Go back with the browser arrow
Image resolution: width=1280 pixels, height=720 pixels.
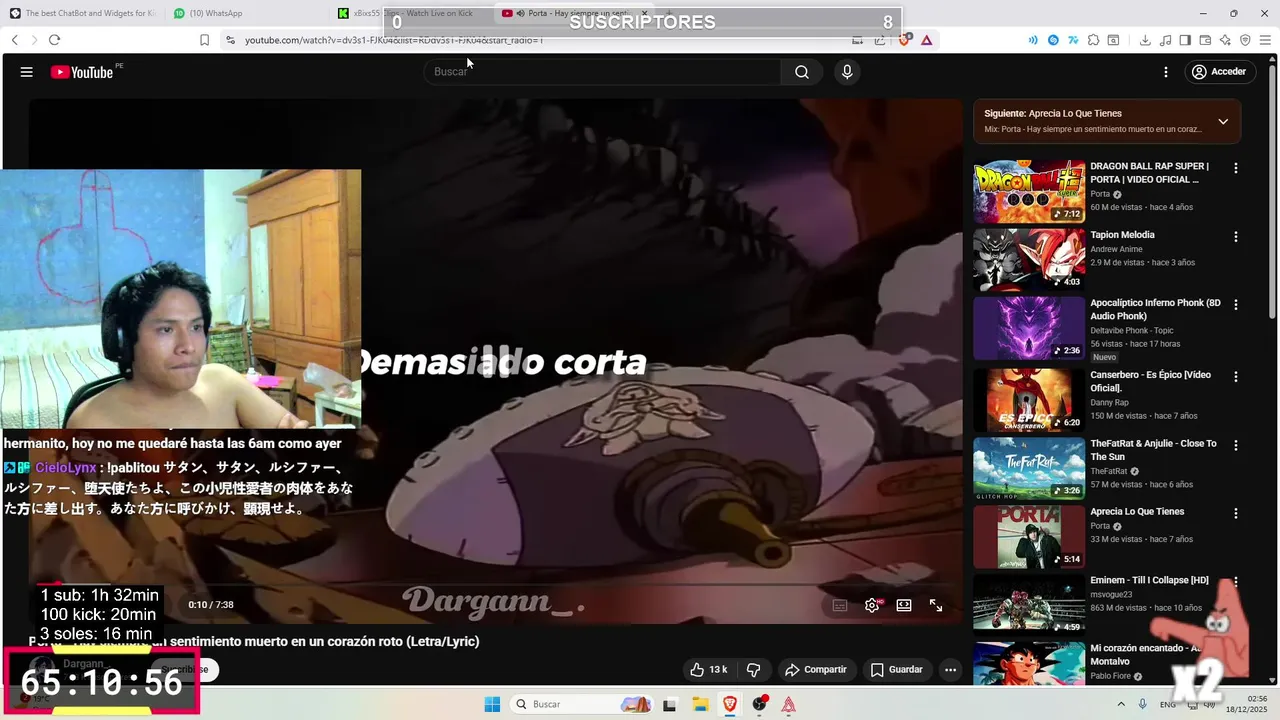pyautogui.click(x=14, y=40)
